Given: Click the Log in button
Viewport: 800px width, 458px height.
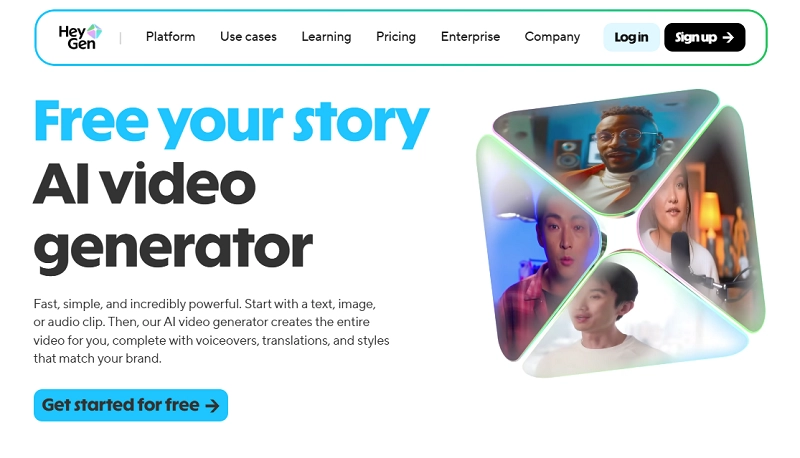Looking at the screenshot, I should [631, 37].
